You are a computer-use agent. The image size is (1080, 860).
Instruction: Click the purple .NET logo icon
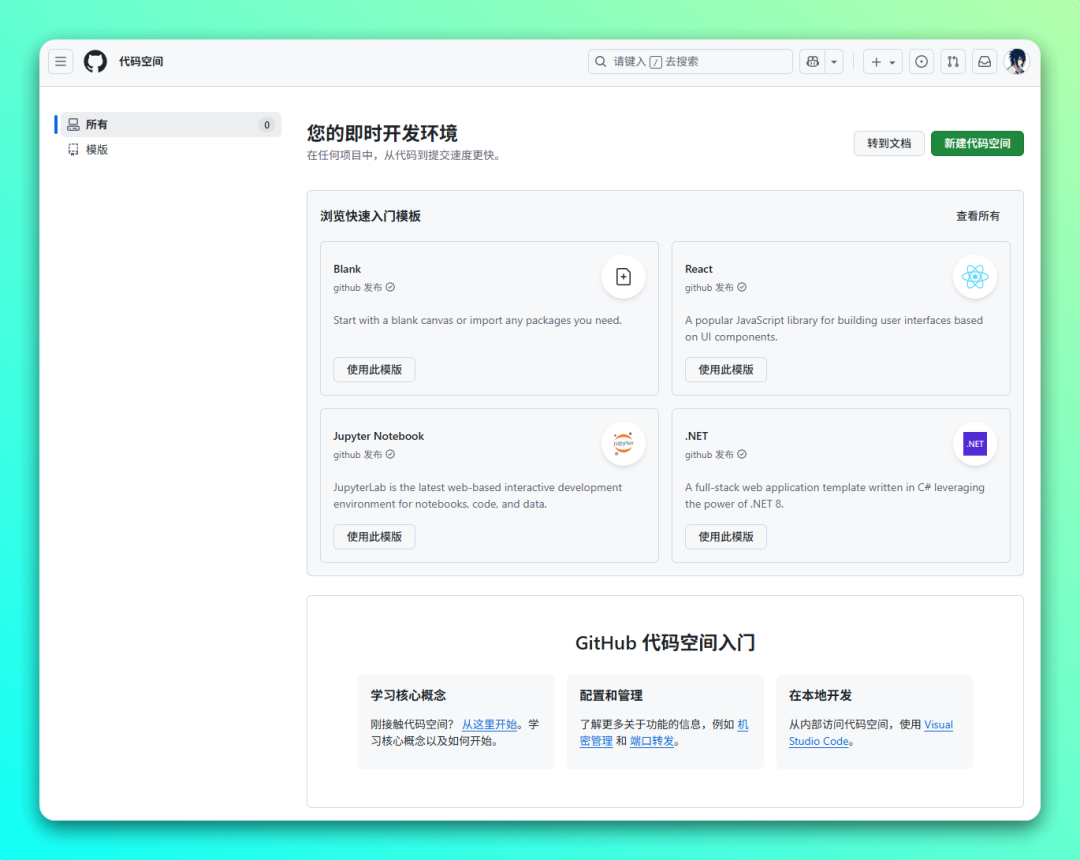tap(975, 444)
